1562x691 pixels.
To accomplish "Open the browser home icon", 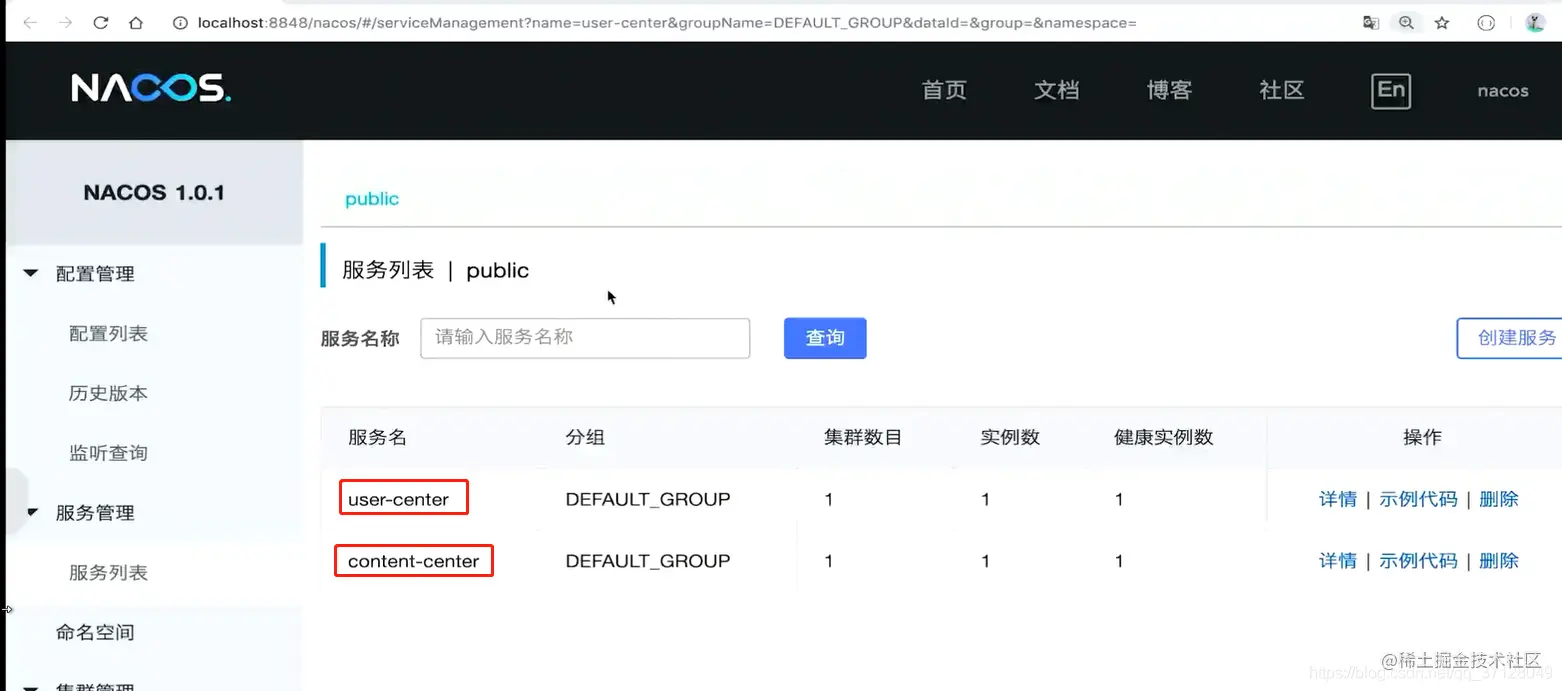I will point(136,23).
